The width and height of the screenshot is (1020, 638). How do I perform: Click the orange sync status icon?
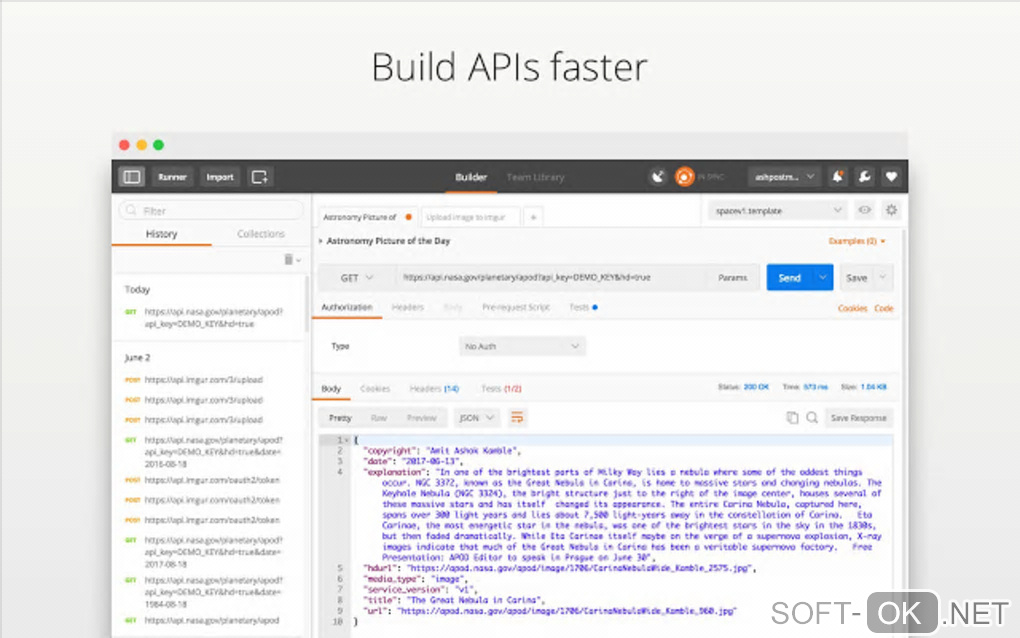pos(684,176)
